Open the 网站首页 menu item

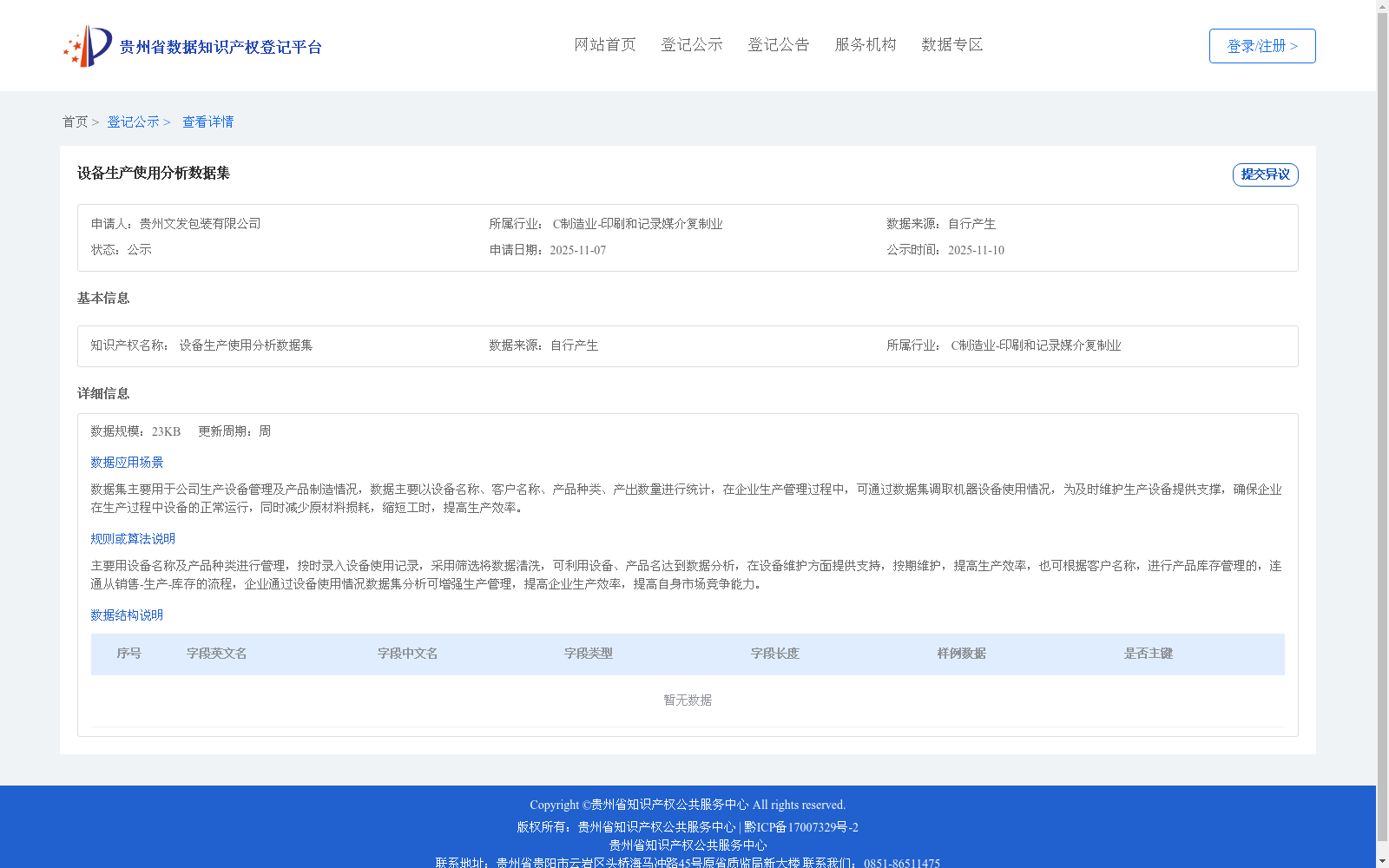(605, 44)
